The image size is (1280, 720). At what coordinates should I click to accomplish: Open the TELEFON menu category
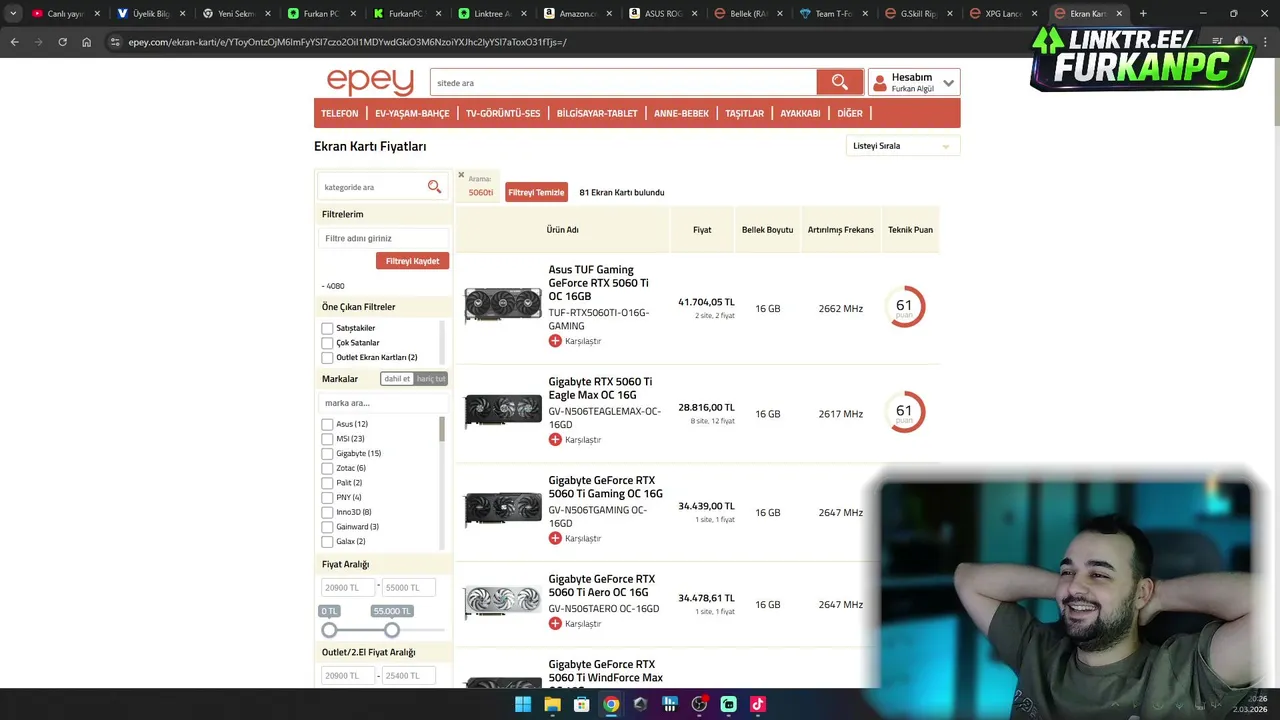[x=340, y=113]
